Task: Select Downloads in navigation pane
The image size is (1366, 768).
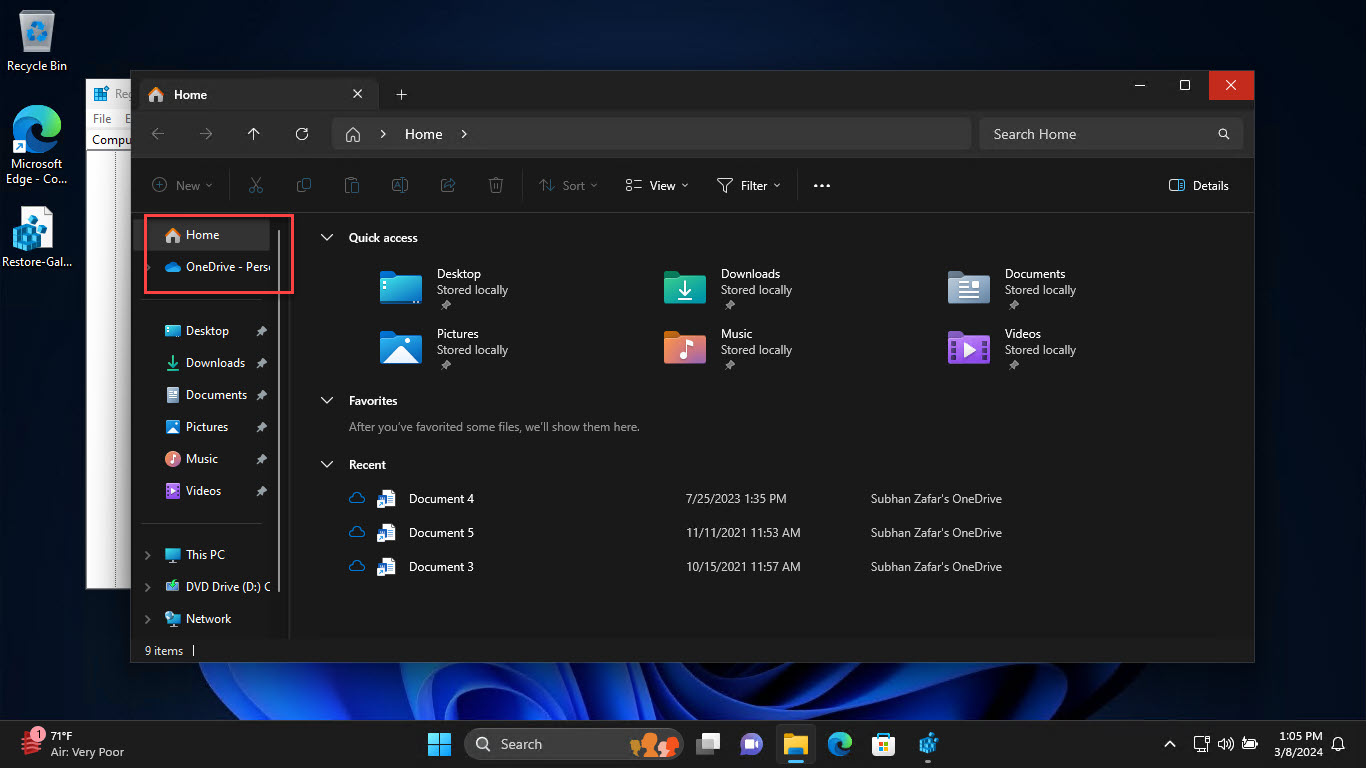Action: point(205,363)
